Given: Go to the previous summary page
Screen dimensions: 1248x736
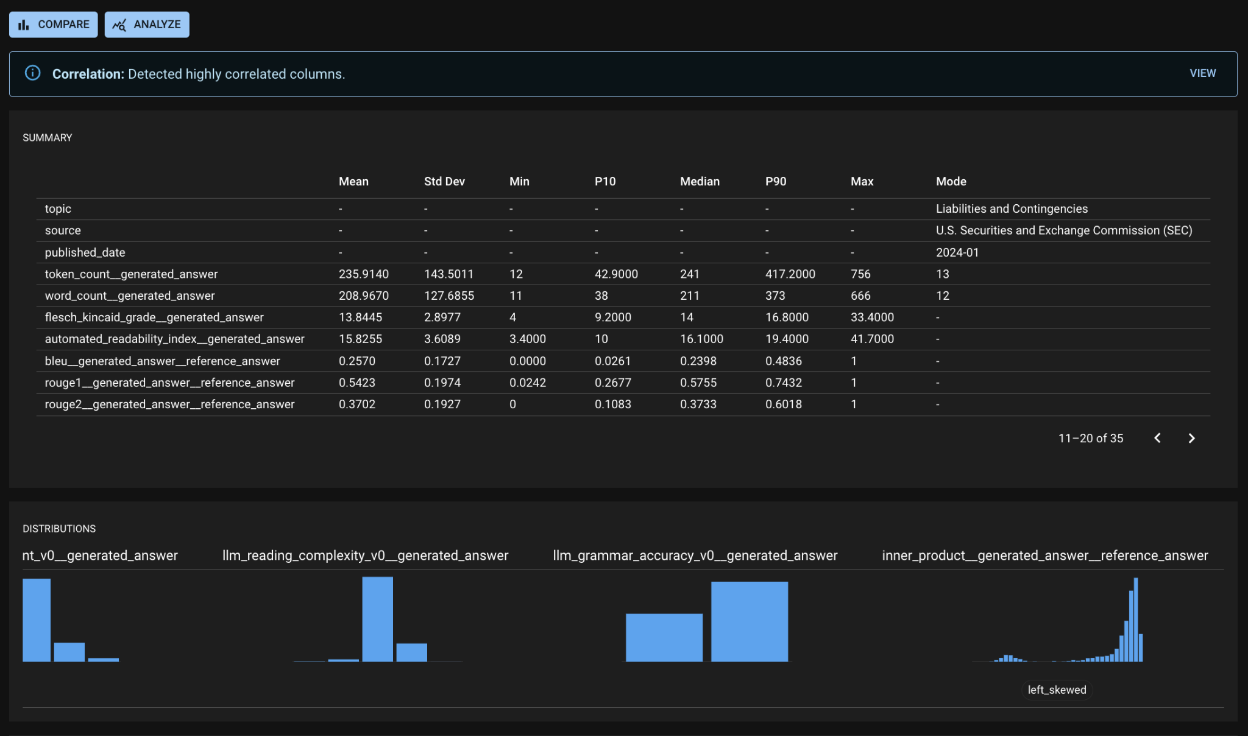Looking at the screenshot, I should pyautogui.click(x=1157, y=438).
